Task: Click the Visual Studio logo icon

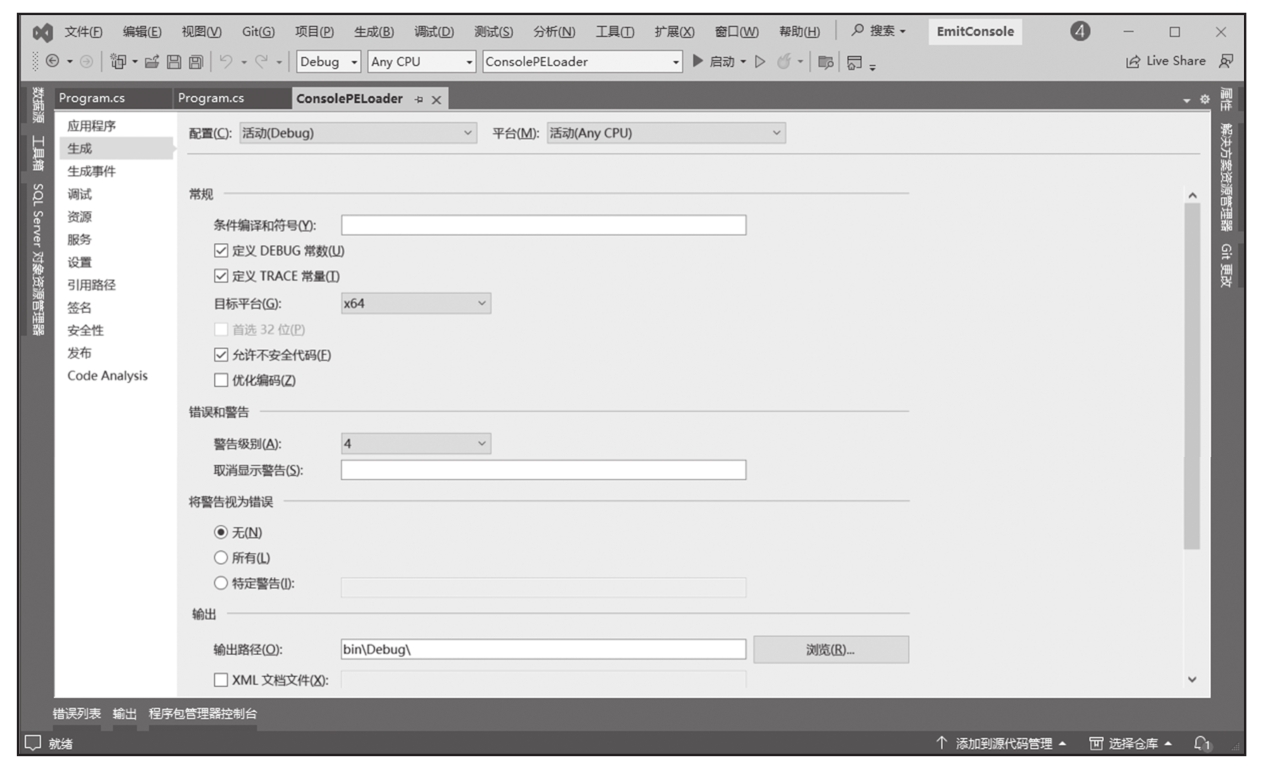Action: click(43, 32)
